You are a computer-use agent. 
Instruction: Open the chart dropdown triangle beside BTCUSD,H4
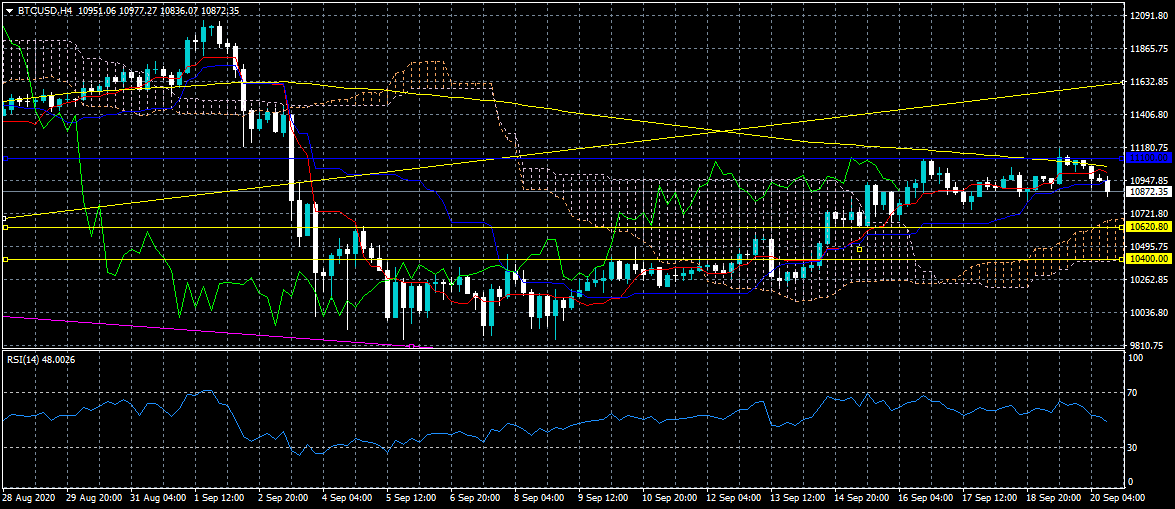pos(9,11)
